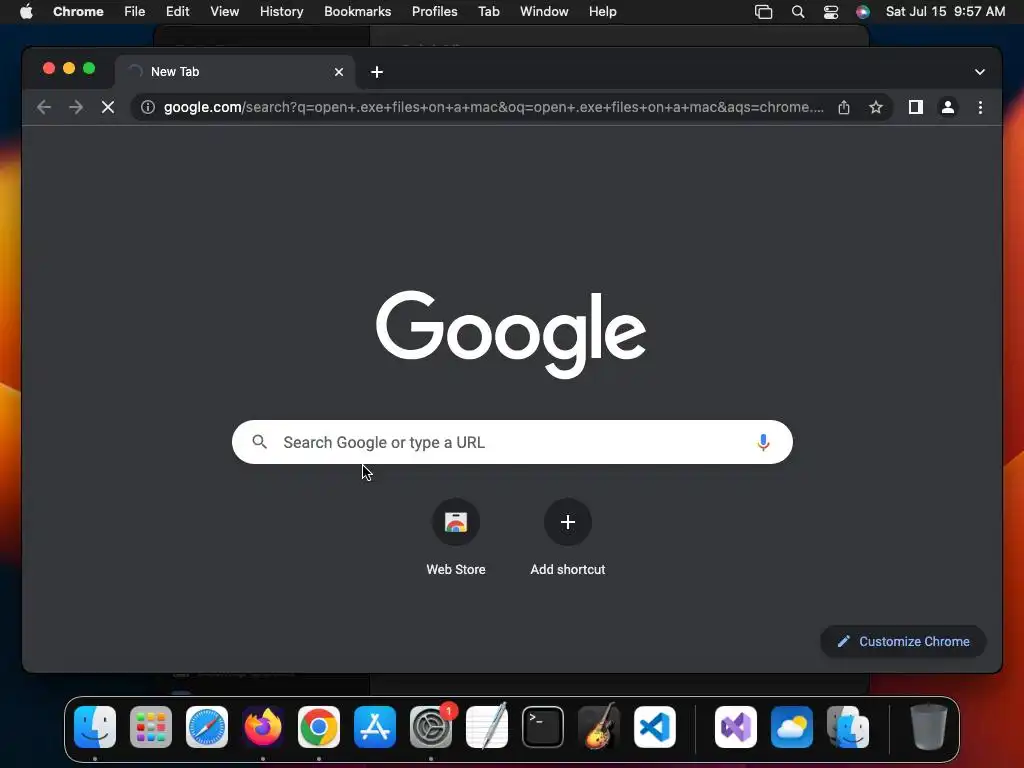Open the Help menu
Image resolution: width=1024 pixels, height=768 pixels.
pyautogui.click(x=602, y=12)
